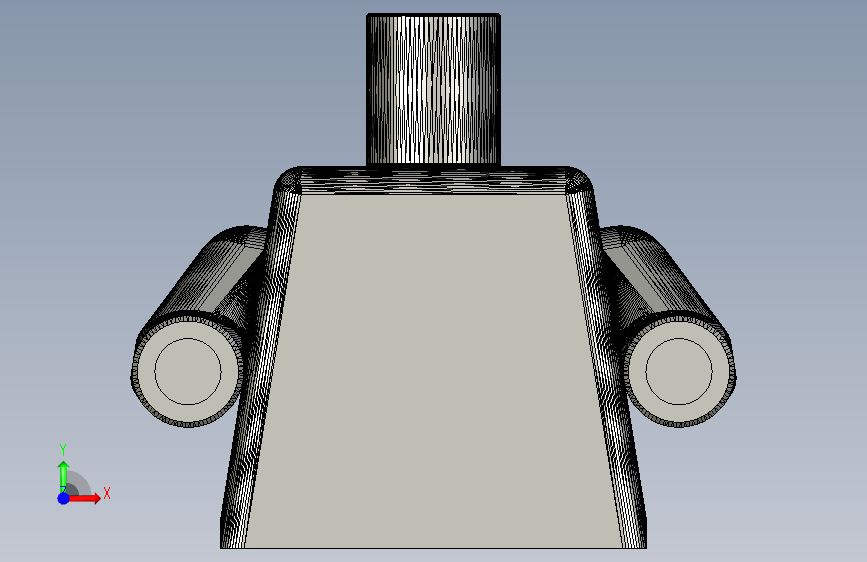The height and width of the screenshot is (562, 867).
Task: Select the right arm's circular end face
Action: point(678,371)
